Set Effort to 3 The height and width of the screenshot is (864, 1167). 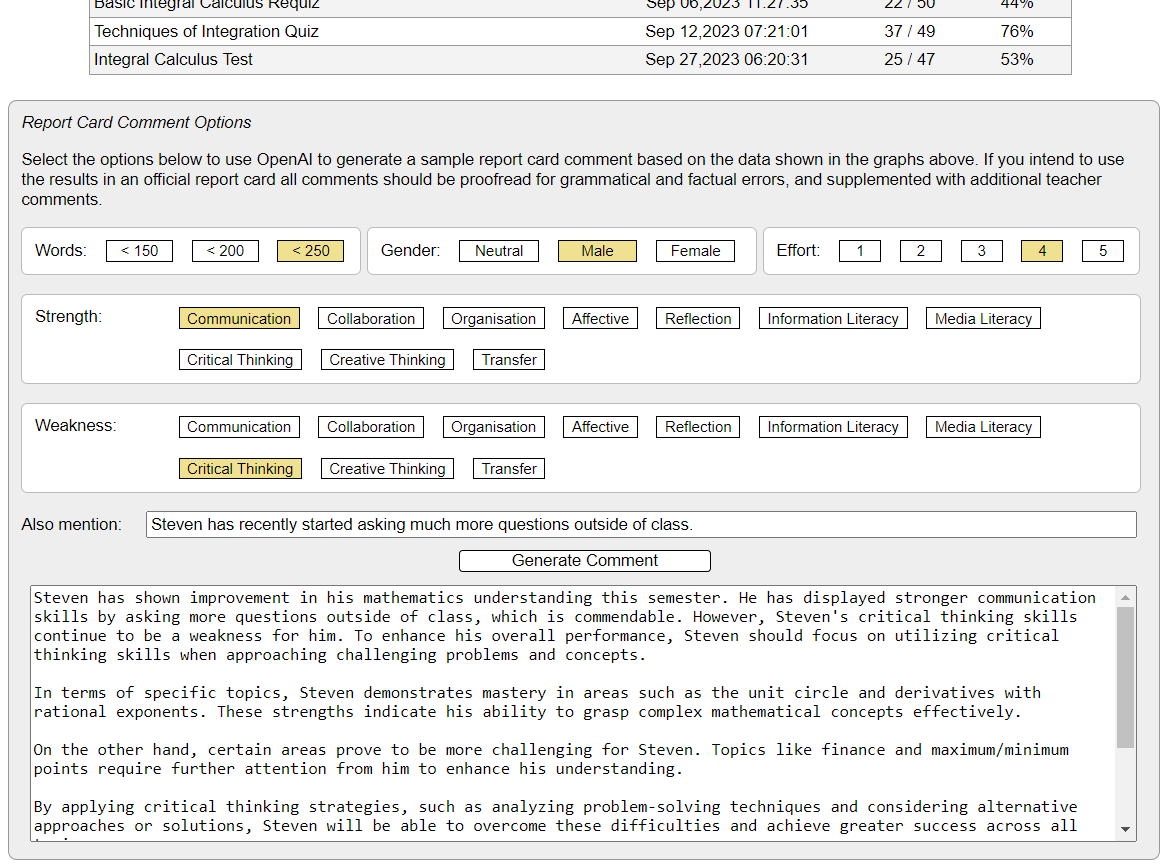click(982, 251)
